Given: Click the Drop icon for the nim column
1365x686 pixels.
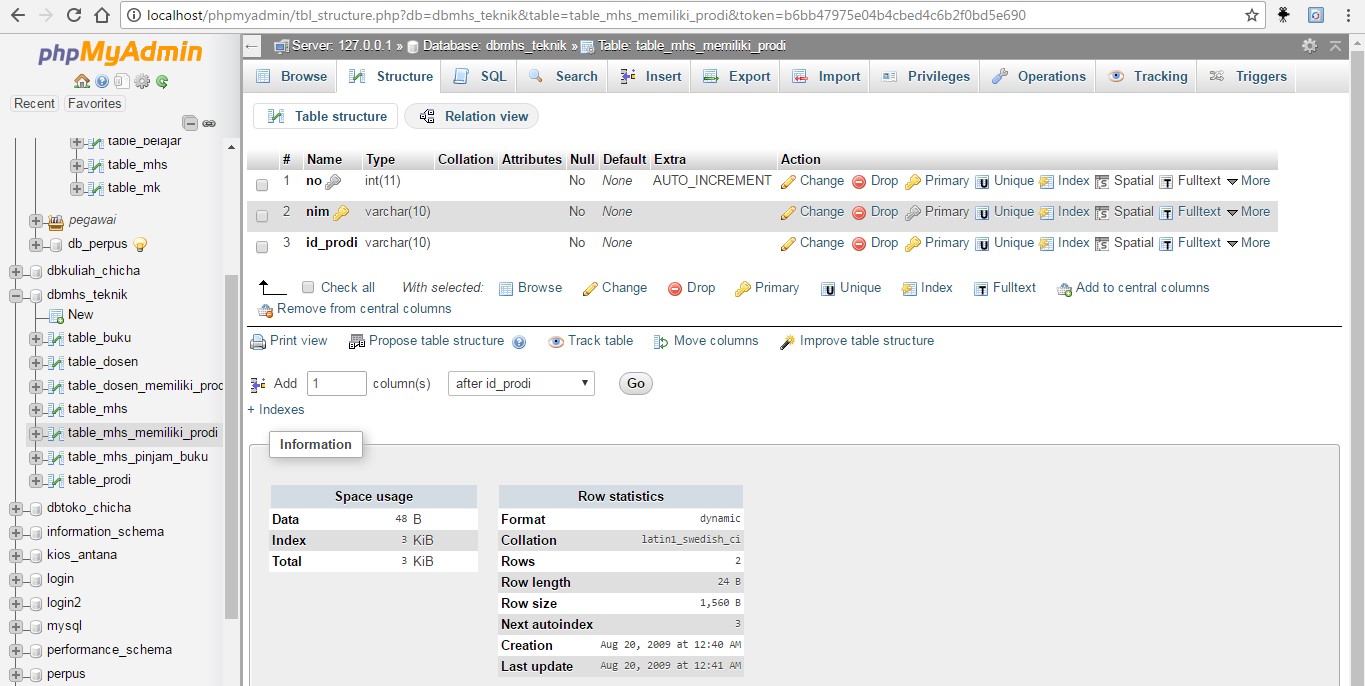Looking at the screenshot, I should tap(859, 212).
